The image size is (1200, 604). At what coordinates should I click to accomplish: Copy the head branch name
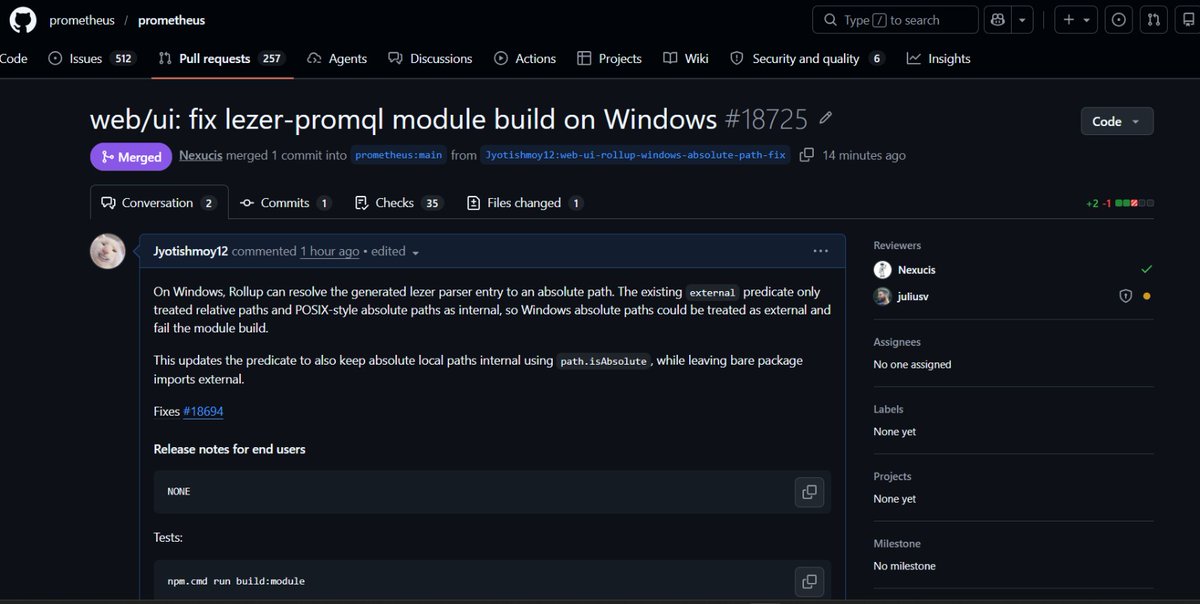click(807, 155)
